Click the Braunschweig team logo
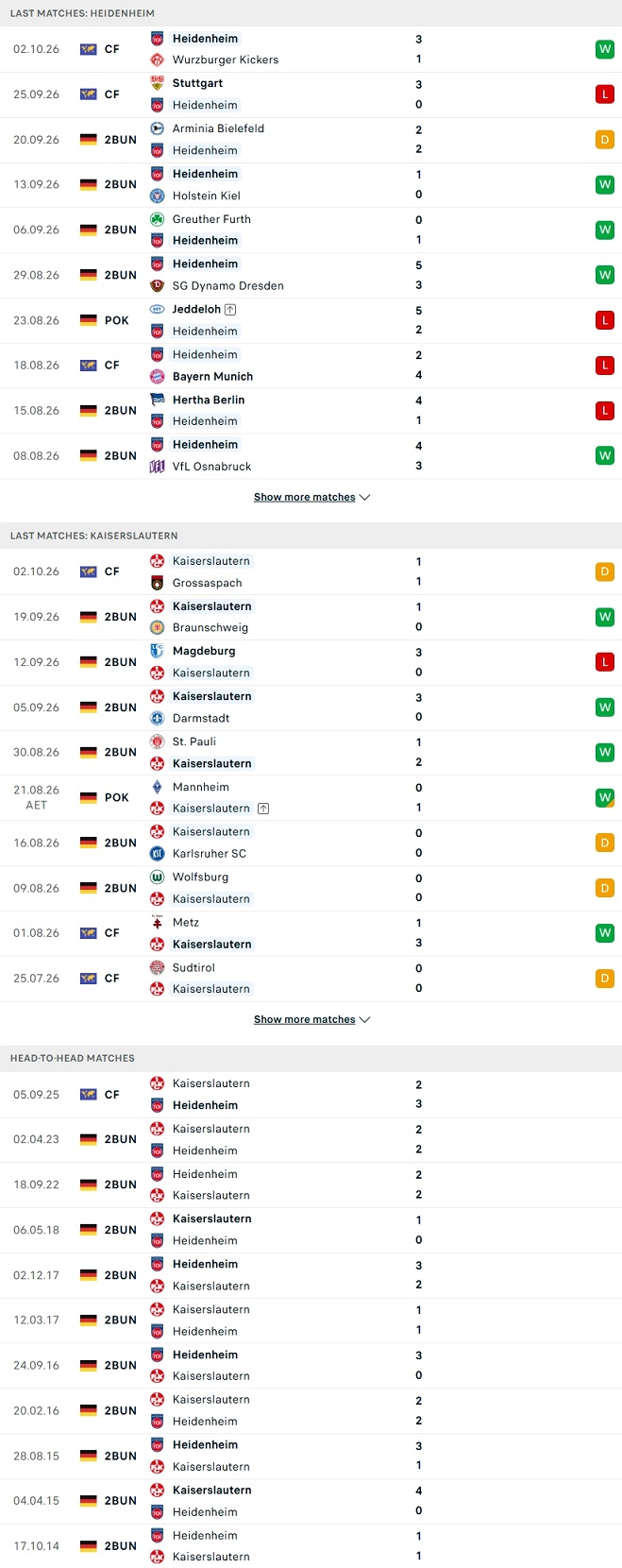 point(158,627)
